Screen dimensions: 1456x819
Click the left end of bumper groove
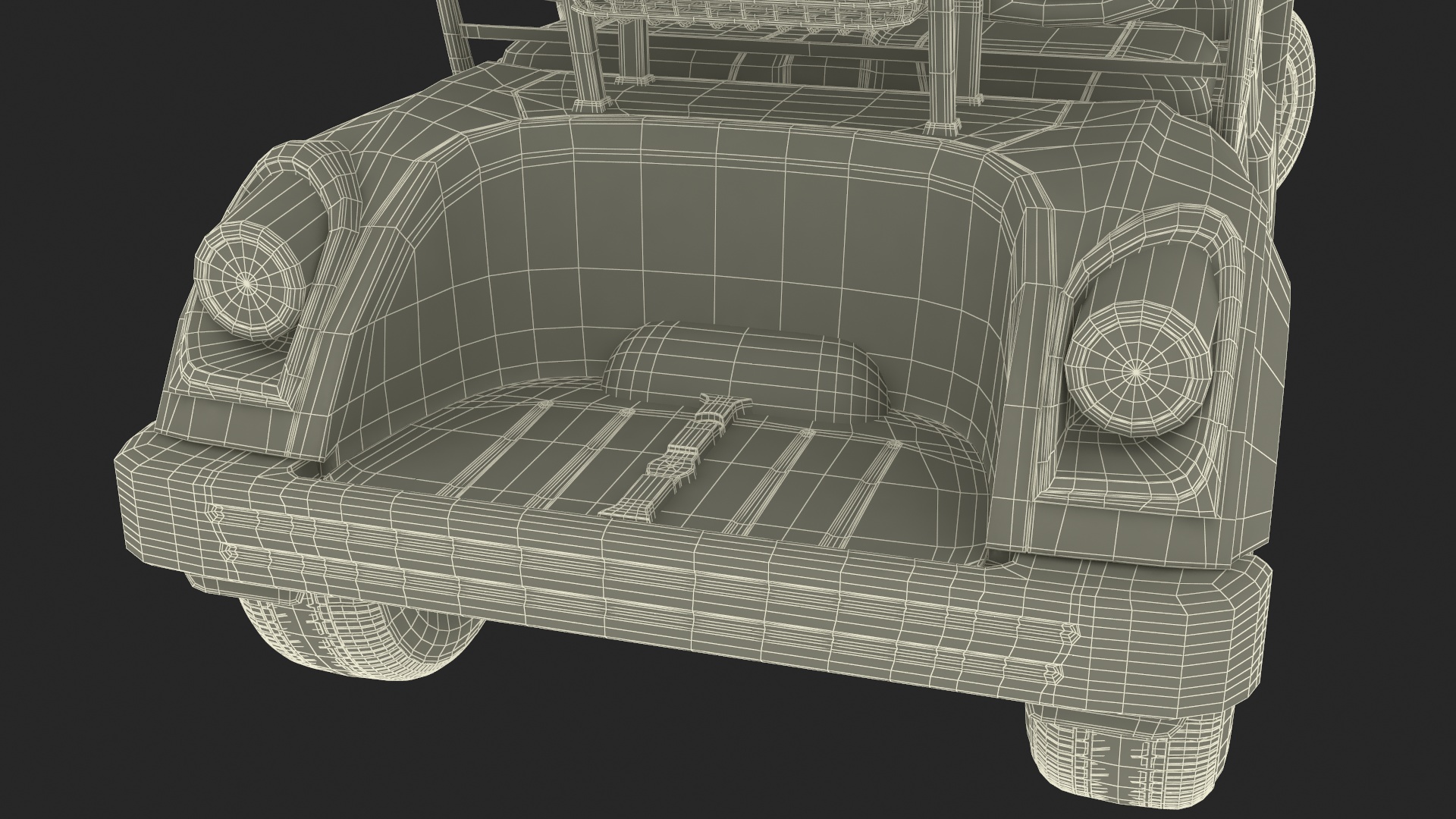click(216, 513)
